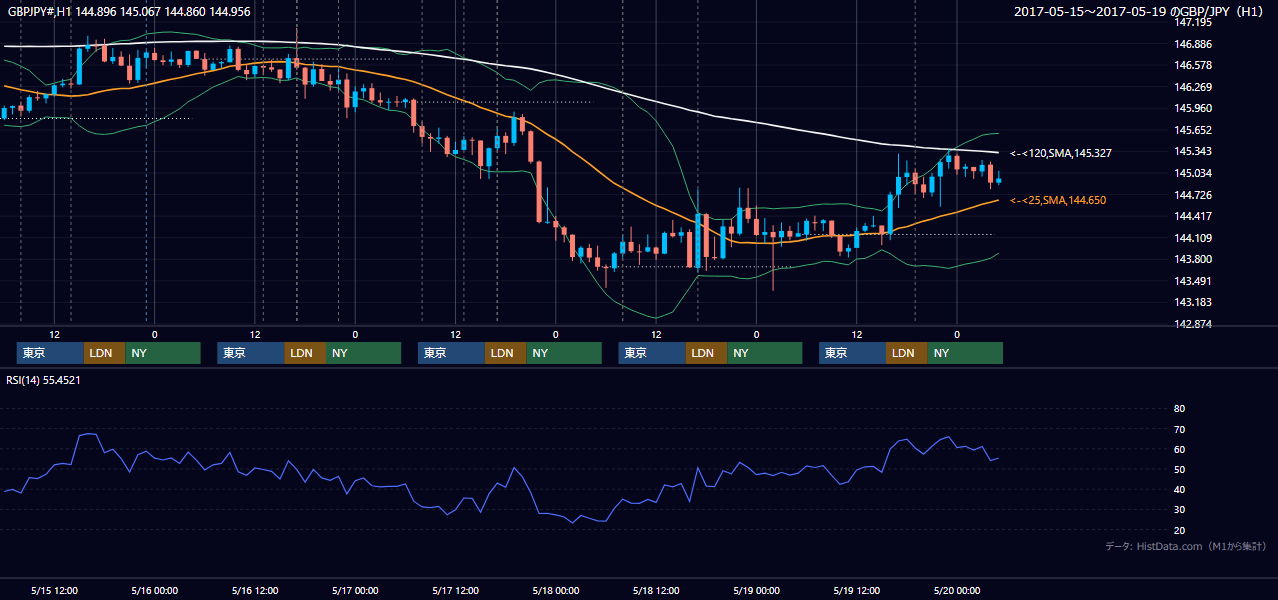1278x600 pixels.
Task: Click the HistData.com data source credit
Action: (x=1186, y=546)
